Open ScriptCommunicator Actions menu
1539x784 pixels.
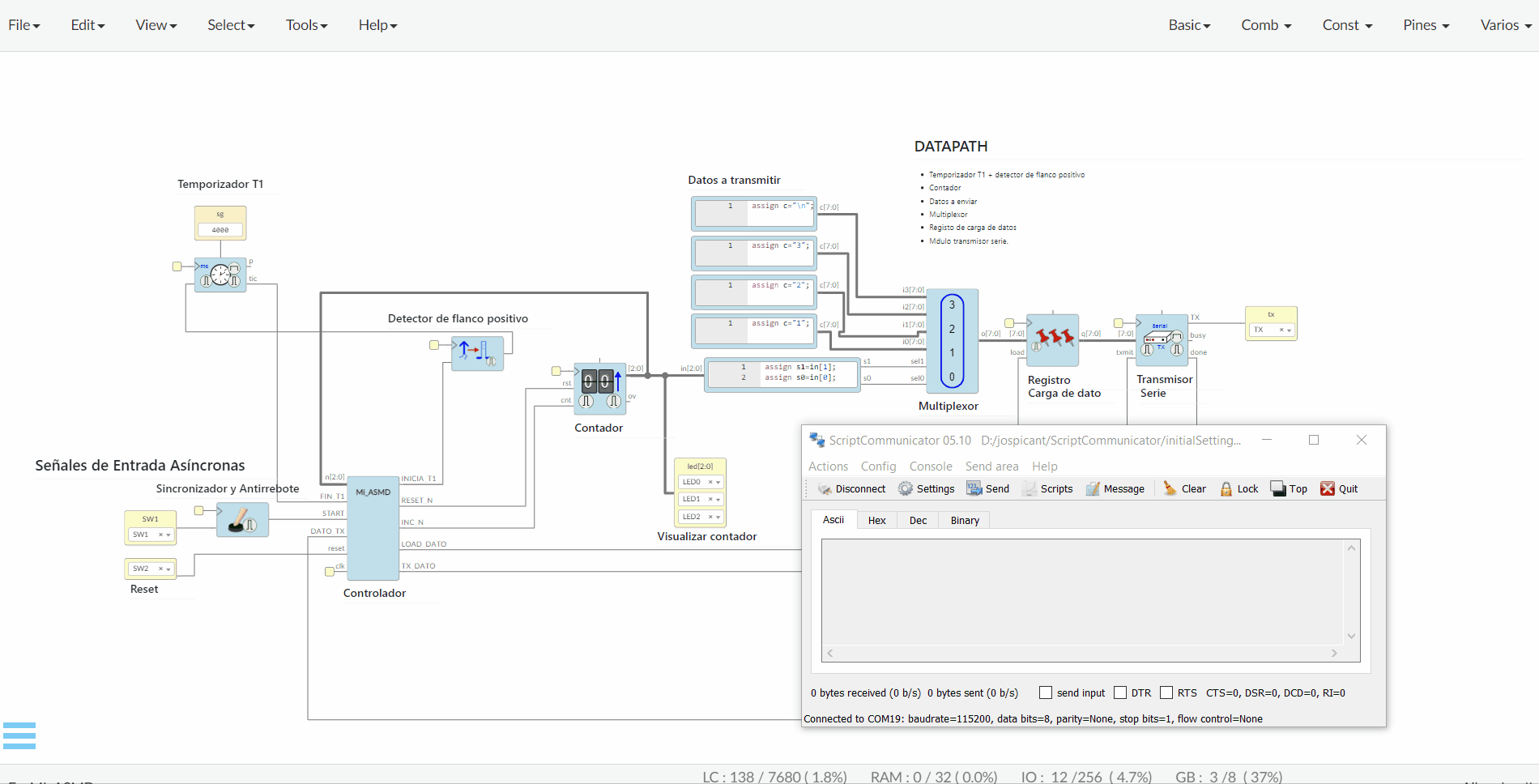point(828,467)
